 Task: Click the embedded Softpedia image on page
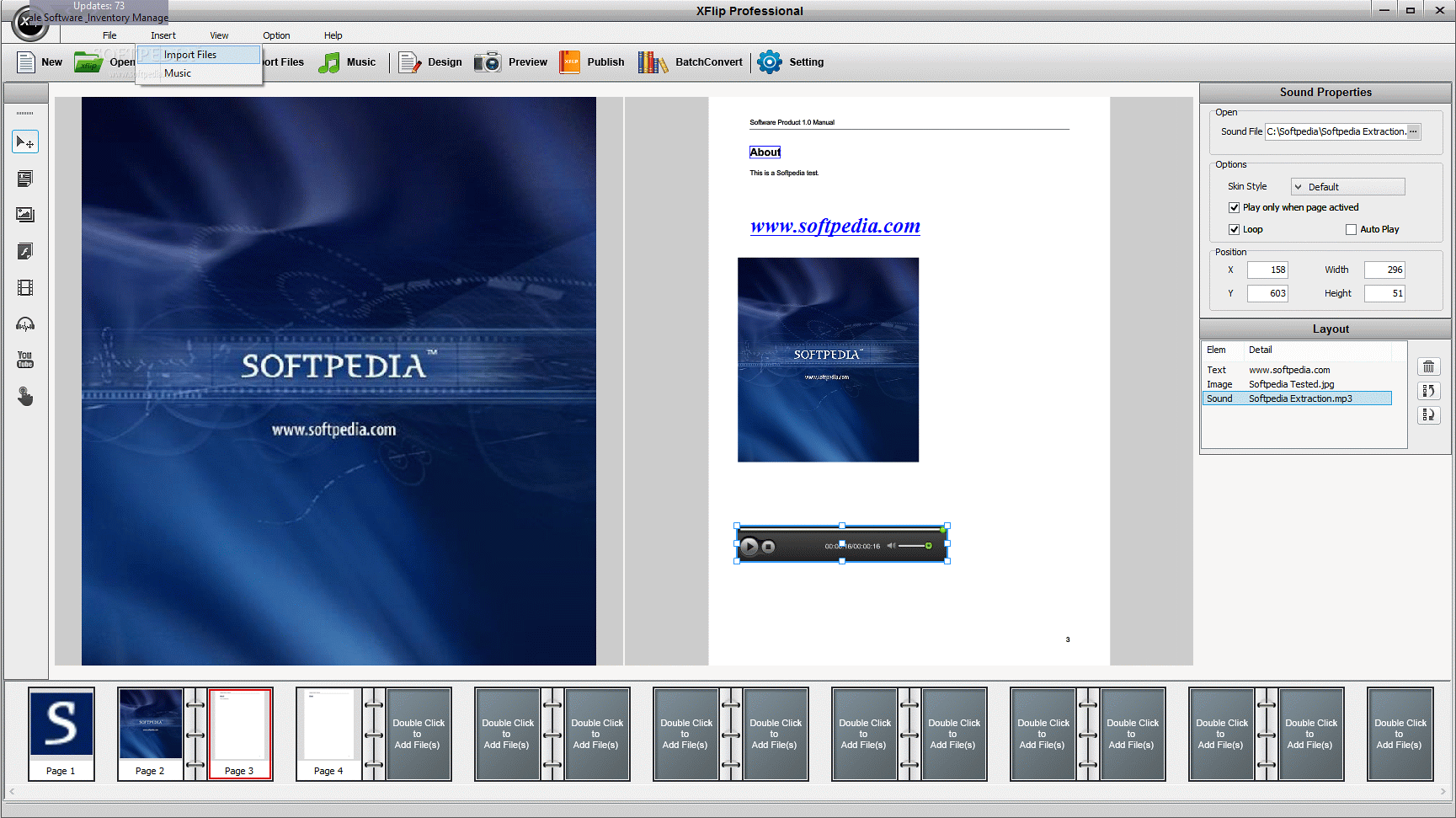(828, 360)
